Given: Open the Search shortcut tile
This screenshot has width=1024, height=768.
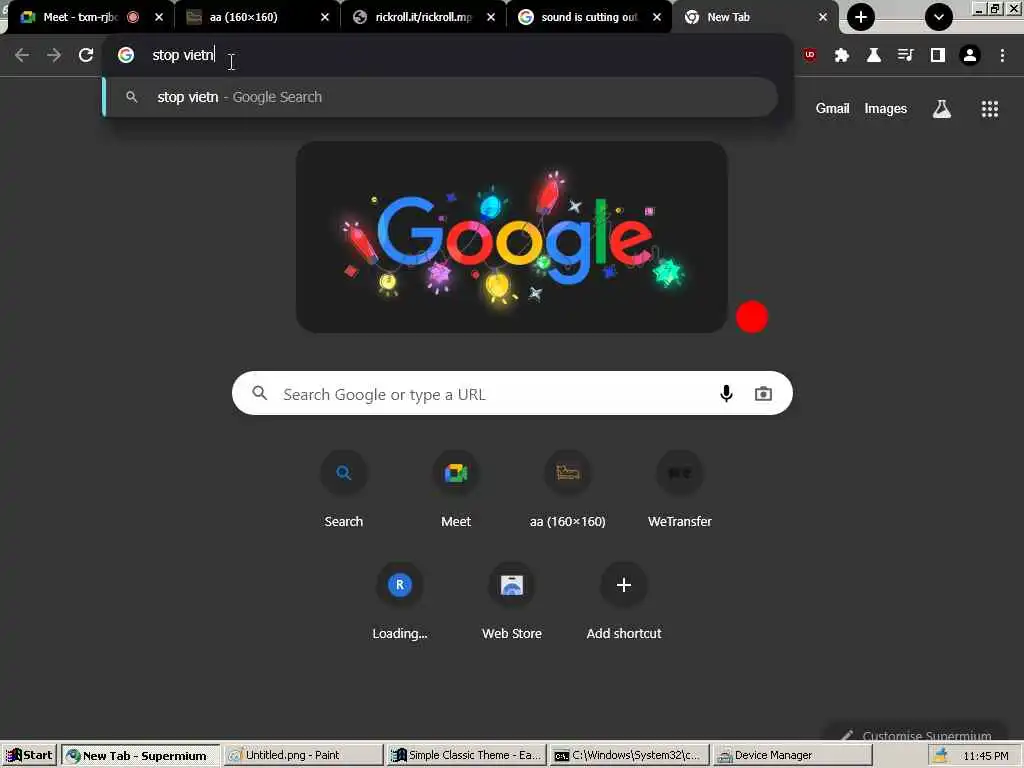Looking at the screenshot, I should point(344,488).
